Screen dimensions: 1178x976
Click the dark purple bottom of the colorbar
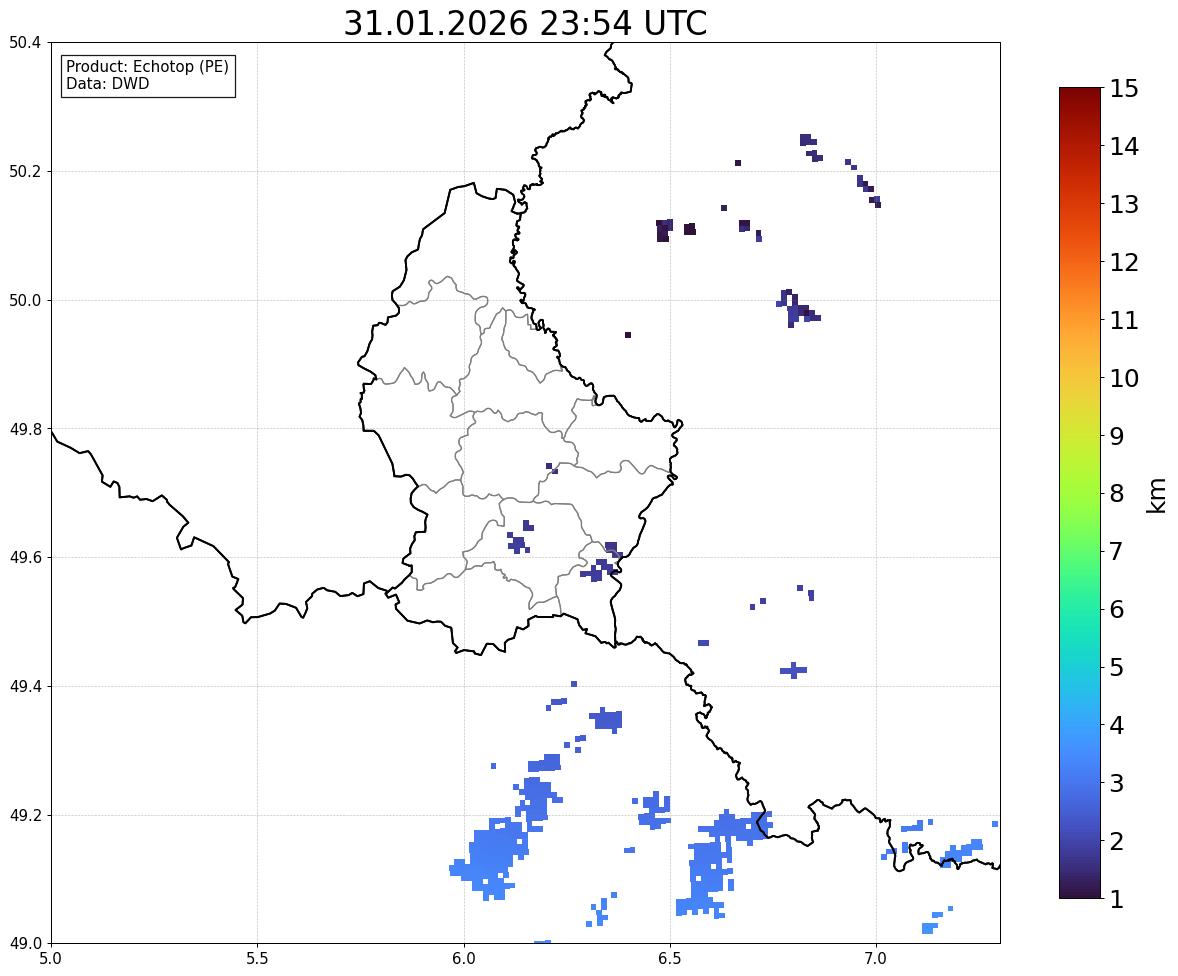pos(1080,887)
